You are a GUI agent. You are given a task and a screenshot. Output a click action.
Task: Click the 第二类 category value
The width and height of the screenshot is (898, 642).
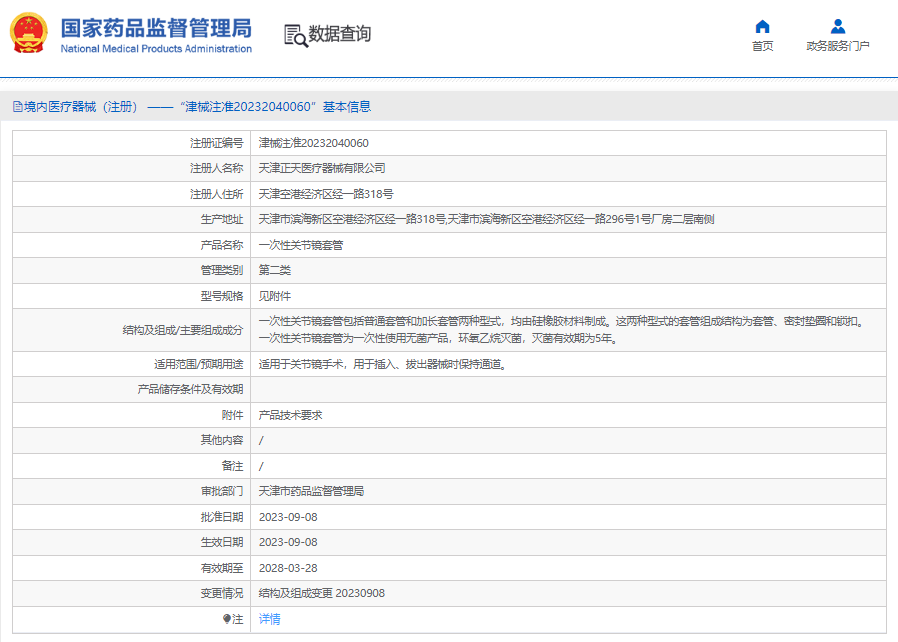275,270
